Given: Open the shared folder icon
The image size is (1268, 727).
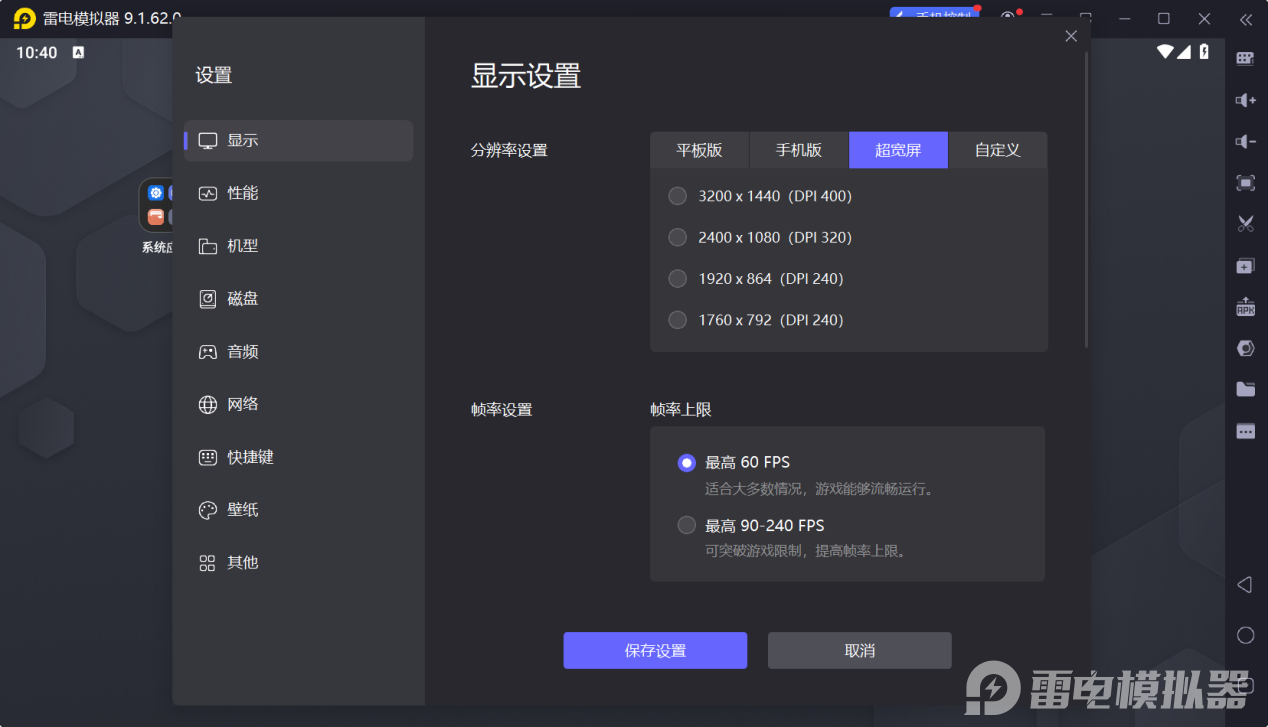Looking at the screenshot, I should coord(1245,389).
